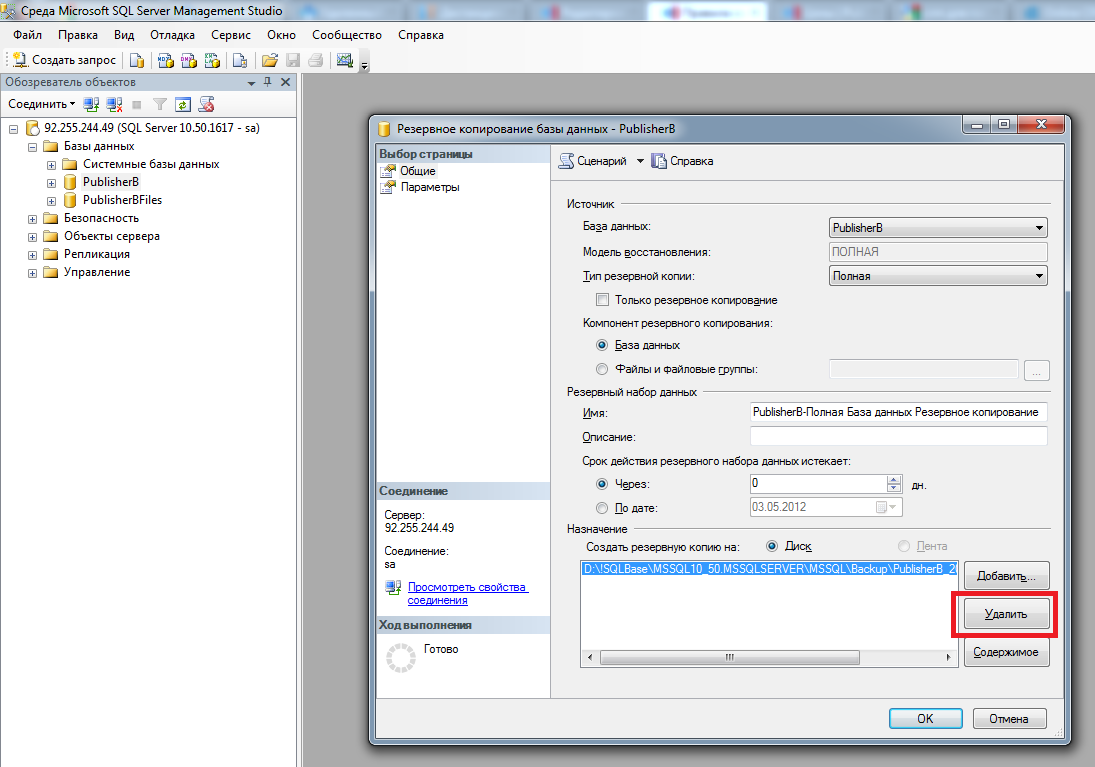
Task: Select the По дате radio button
Action: (x=602, y=508)
